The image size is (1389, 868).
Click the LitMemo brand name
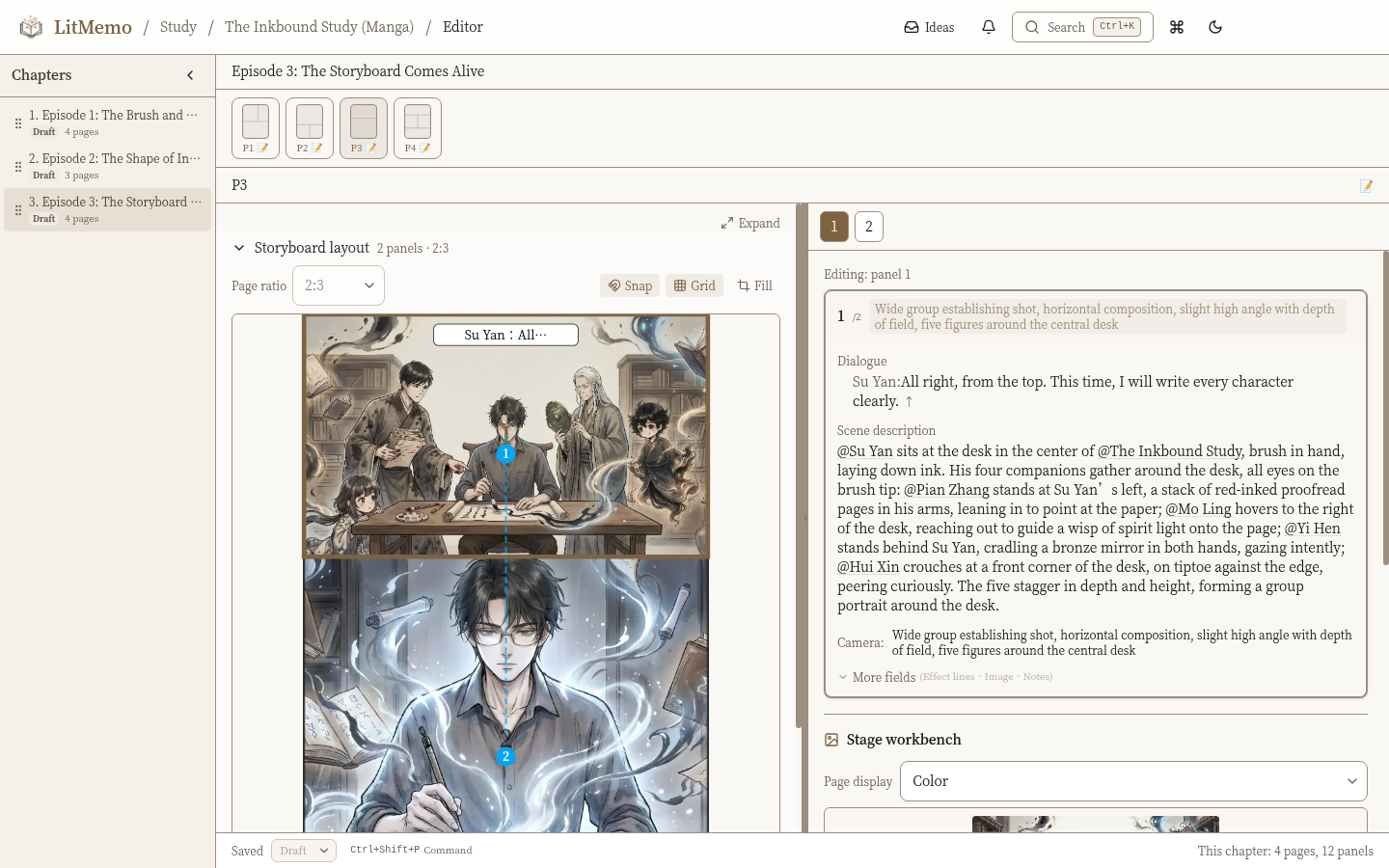(x=93, y=27)
